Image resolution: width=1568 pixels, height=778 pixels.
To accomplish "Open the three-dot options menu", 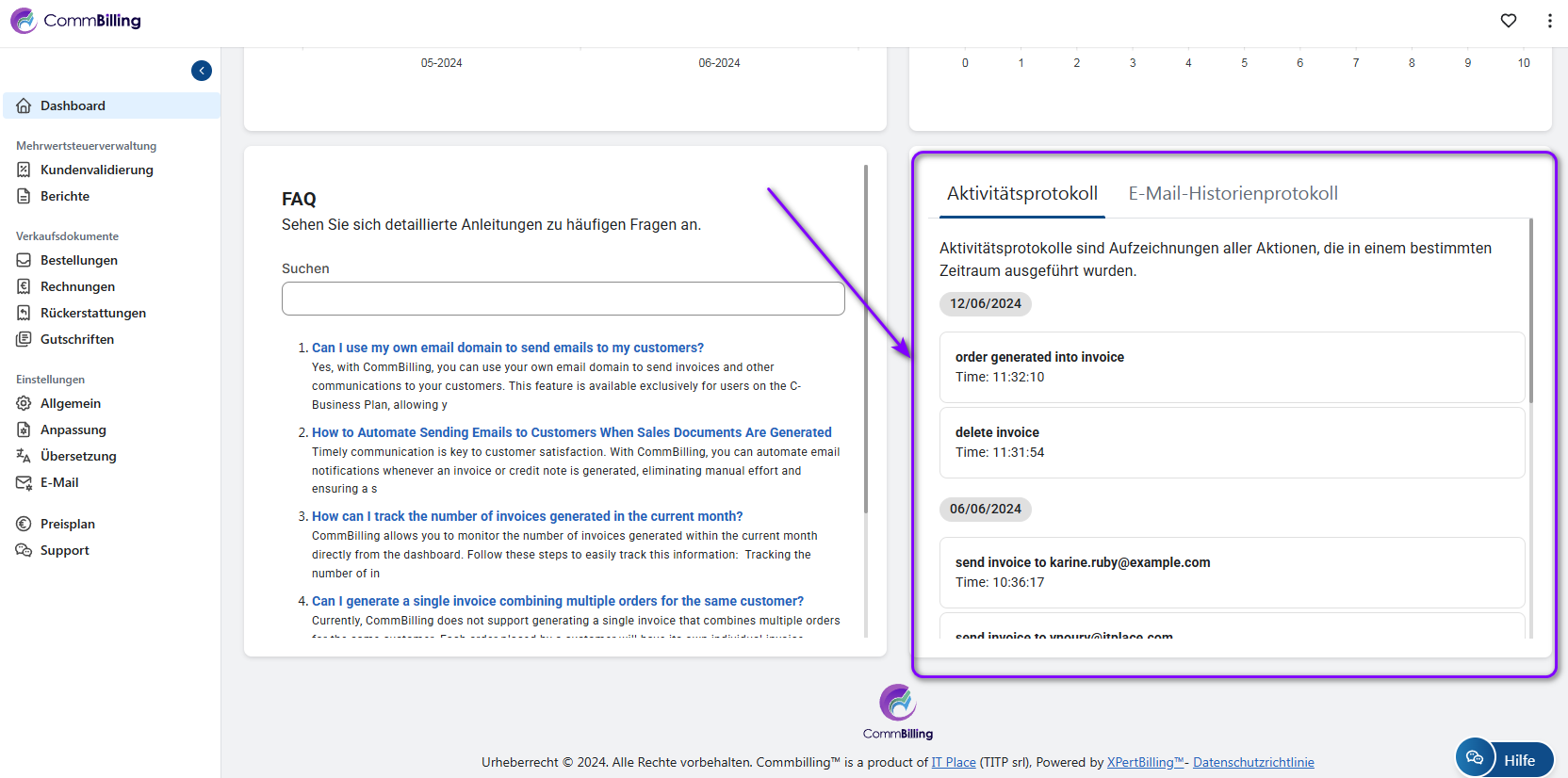I will tap(1549, 21).
